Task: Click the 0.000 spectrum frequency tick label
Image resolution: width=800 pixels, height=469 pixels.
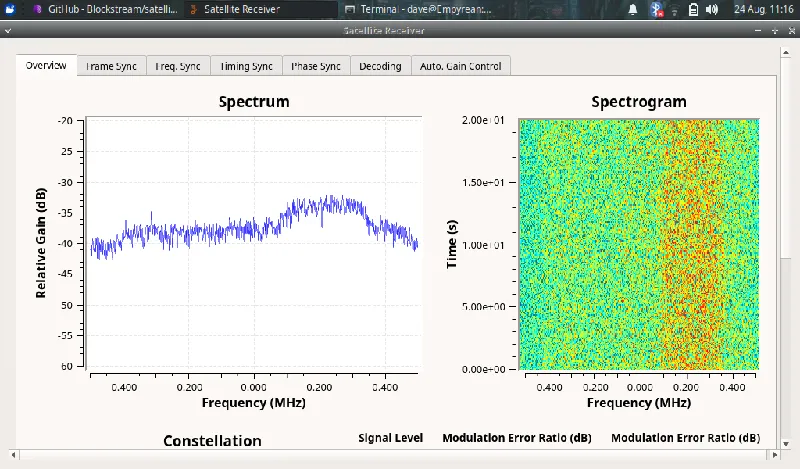Action: coord(254,388)
